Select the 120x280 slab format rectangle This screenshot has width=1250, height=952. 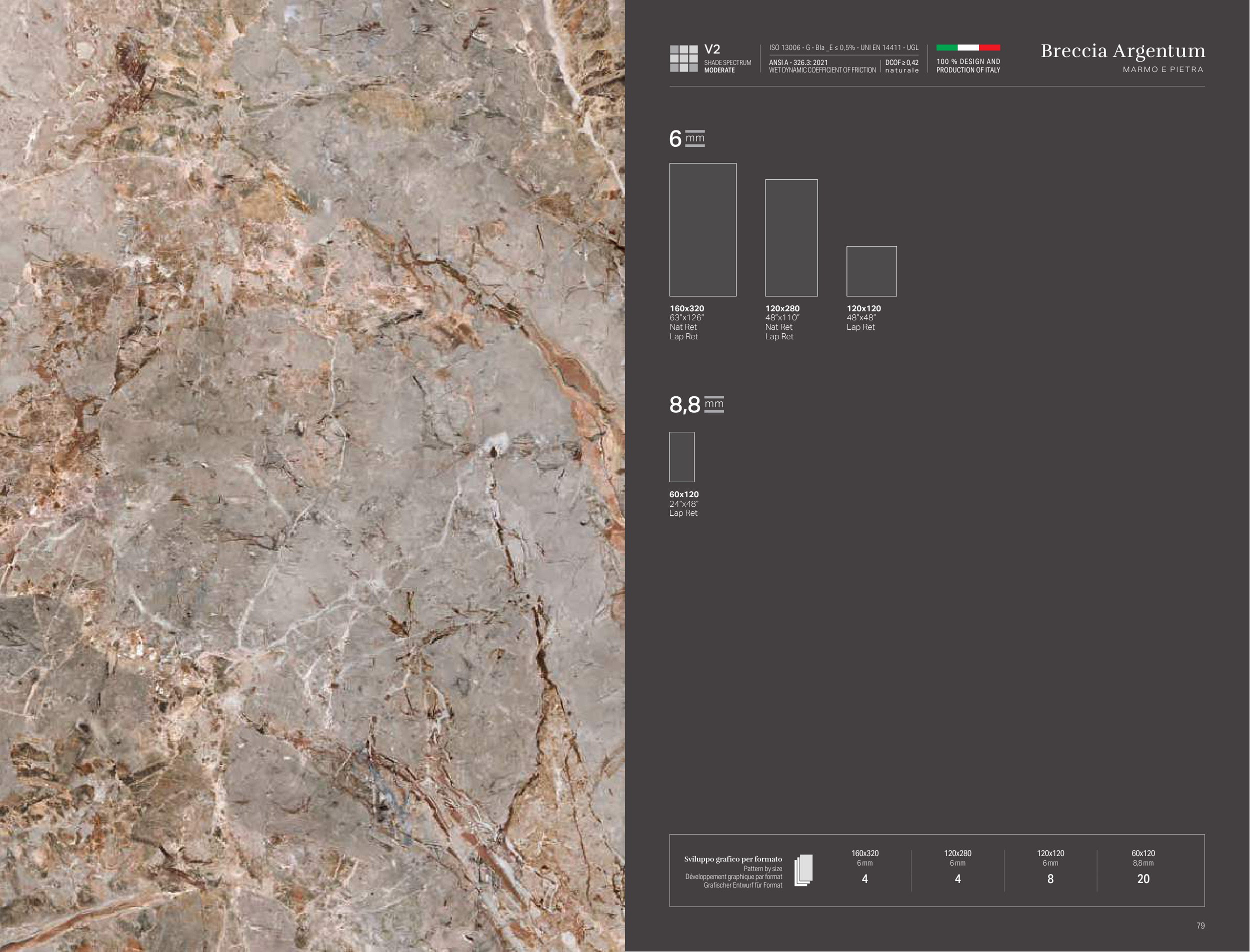(x=791, y=237)
